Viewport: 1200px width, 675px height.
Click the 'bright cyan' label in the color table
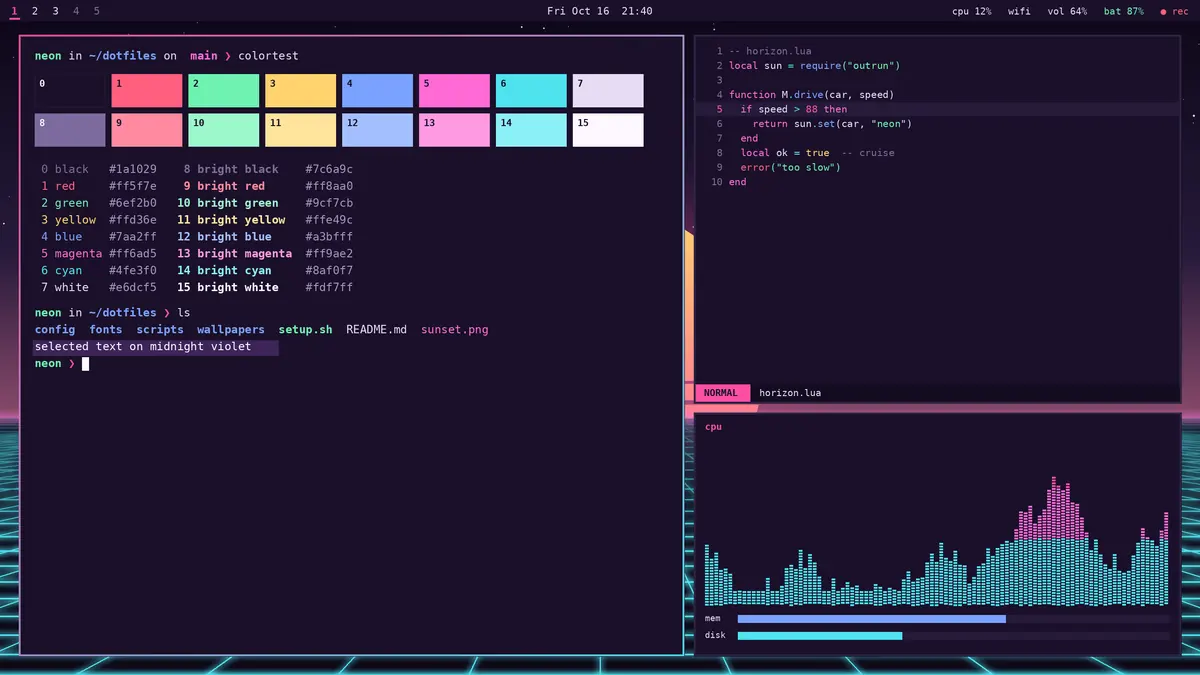pos(235,271)
